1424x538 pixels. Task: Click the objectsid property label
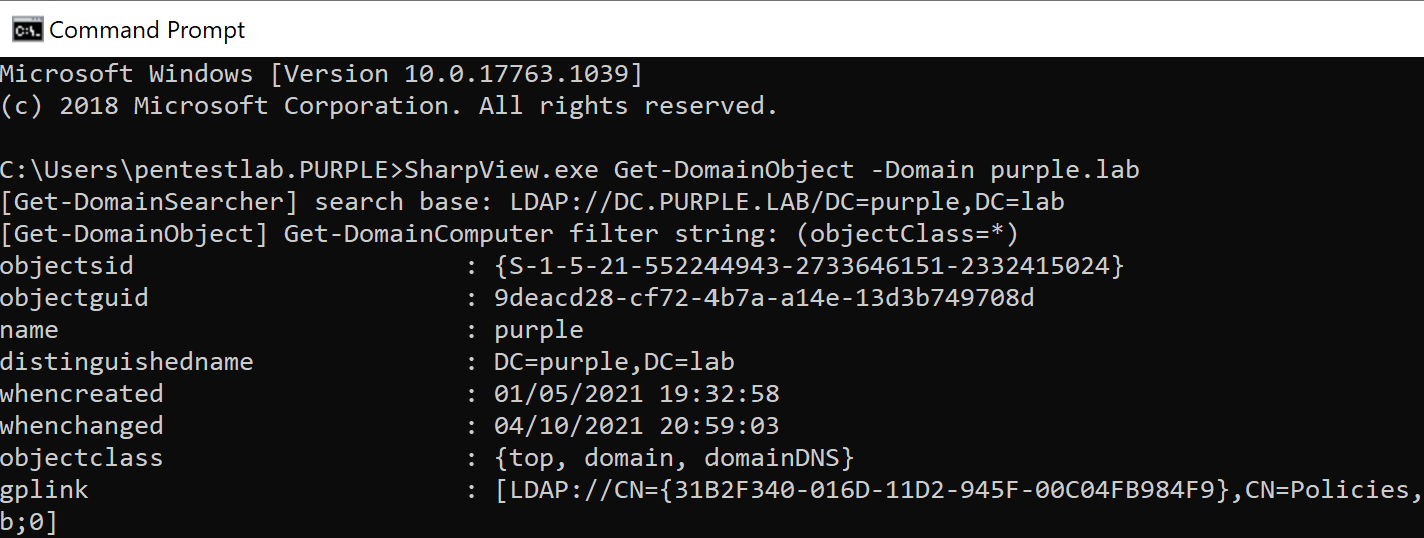(66, 266)
